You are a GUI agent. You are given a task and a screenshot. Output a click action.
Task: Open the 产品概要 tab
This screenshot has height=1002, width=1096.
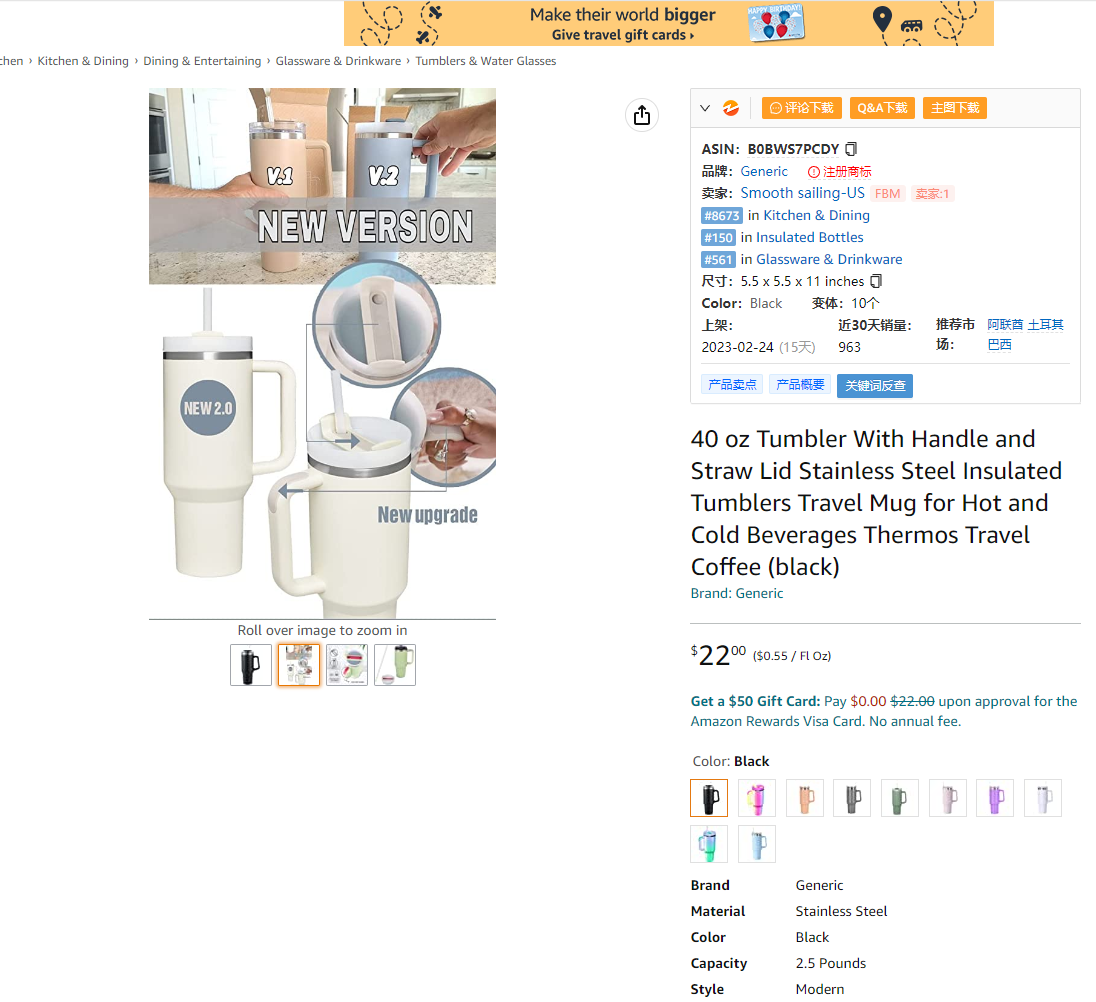click(x=800, y=384)
